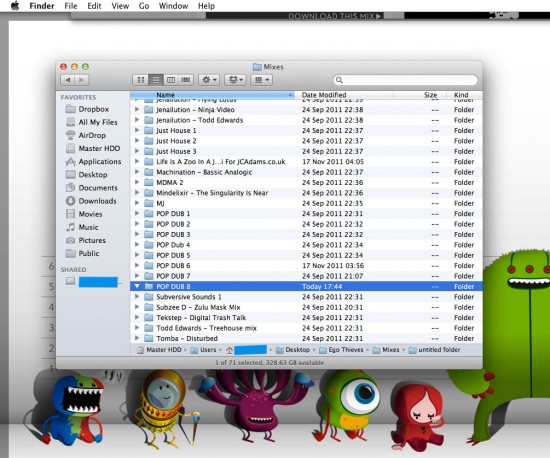Switch to icon view in toolbar
Viewport: 550px width, 458px height.
tap(141, 80)
